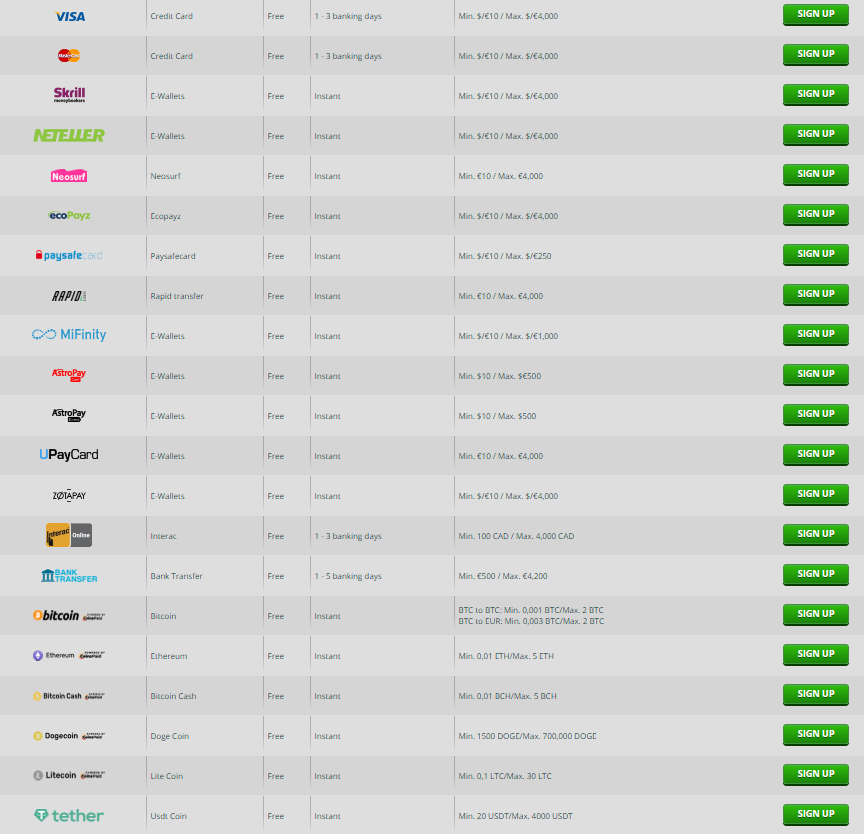Click Sign Up in the MiFinity row
Image resolution: width=864 pixels, height=834 pixels.
pos(816,334)
